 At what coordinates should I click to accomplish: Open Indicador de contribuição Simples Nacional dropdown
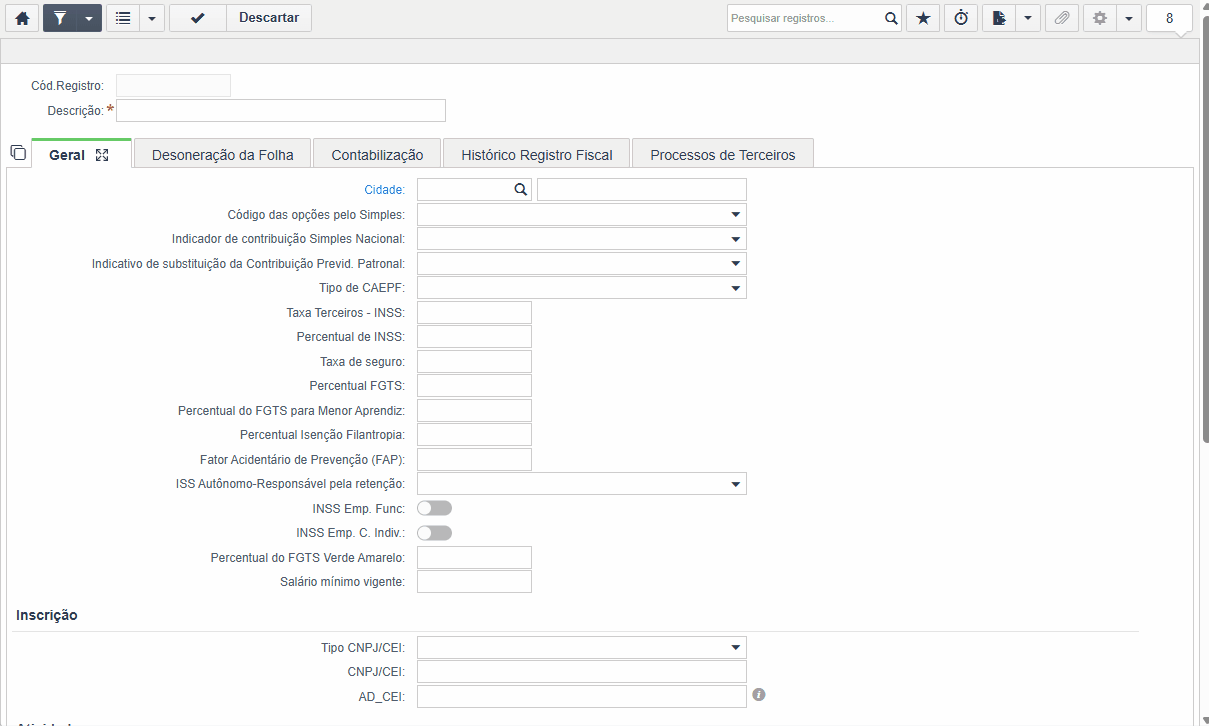[582, 239]
